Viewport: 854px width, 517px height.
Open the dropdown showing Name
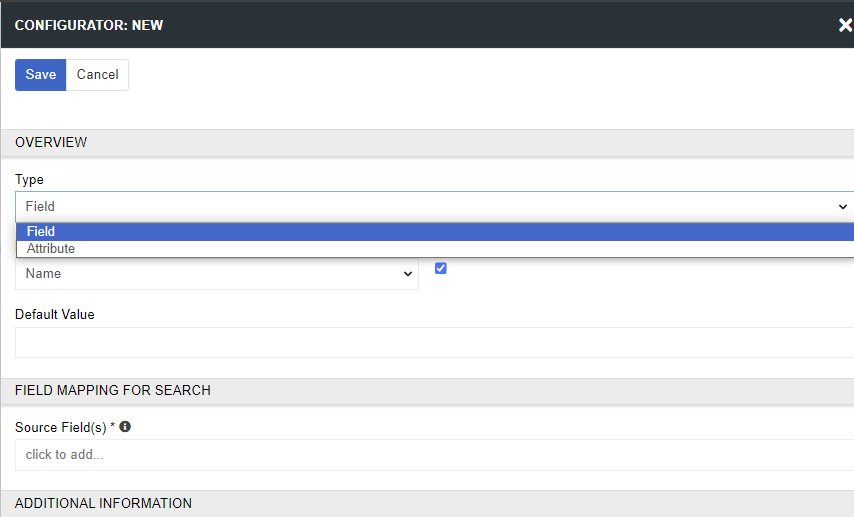(216, 274)
